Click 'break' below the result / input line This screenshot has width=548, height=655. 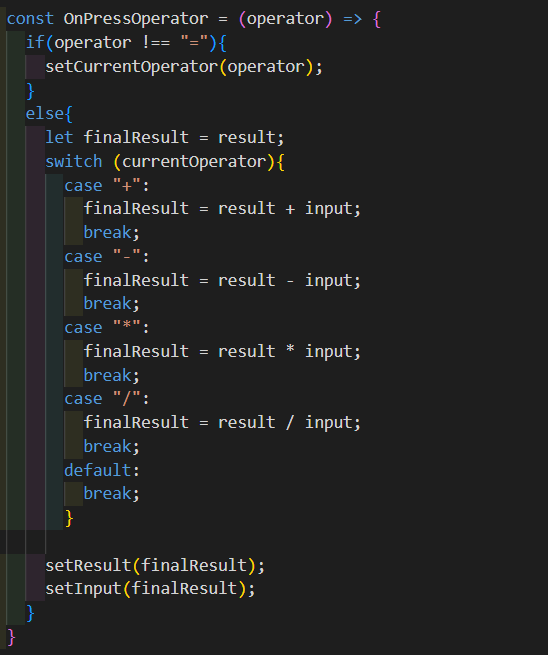pyautogui.click(x=107, y=446)
